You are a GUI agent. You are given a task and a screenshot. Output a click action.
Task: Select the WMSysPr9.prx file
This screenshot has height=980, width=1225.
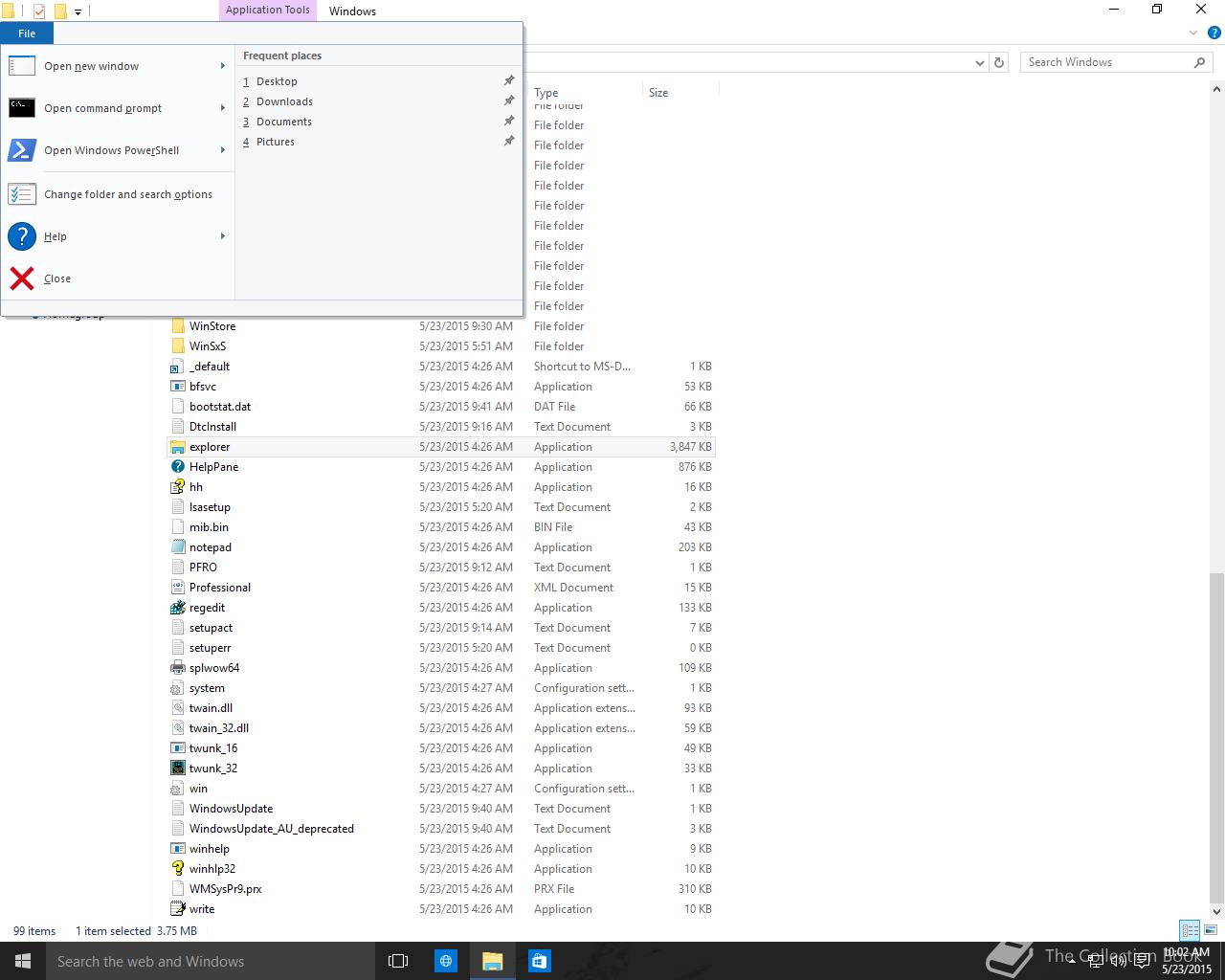point(226,889)
